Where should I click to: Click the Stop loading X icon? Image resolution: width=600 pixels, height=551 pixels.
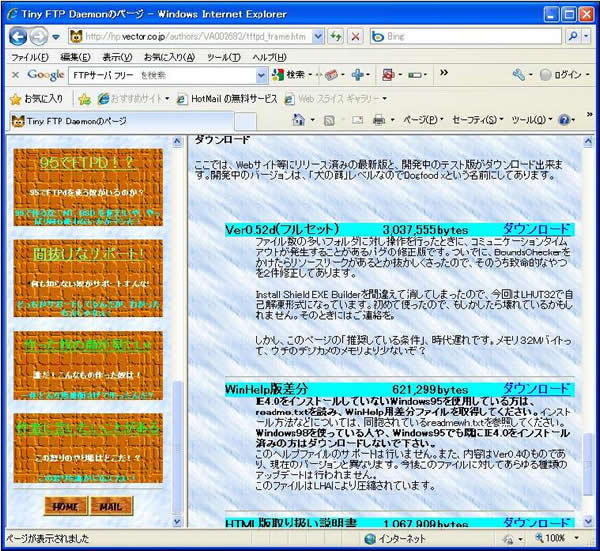click(x=355, y=36)
